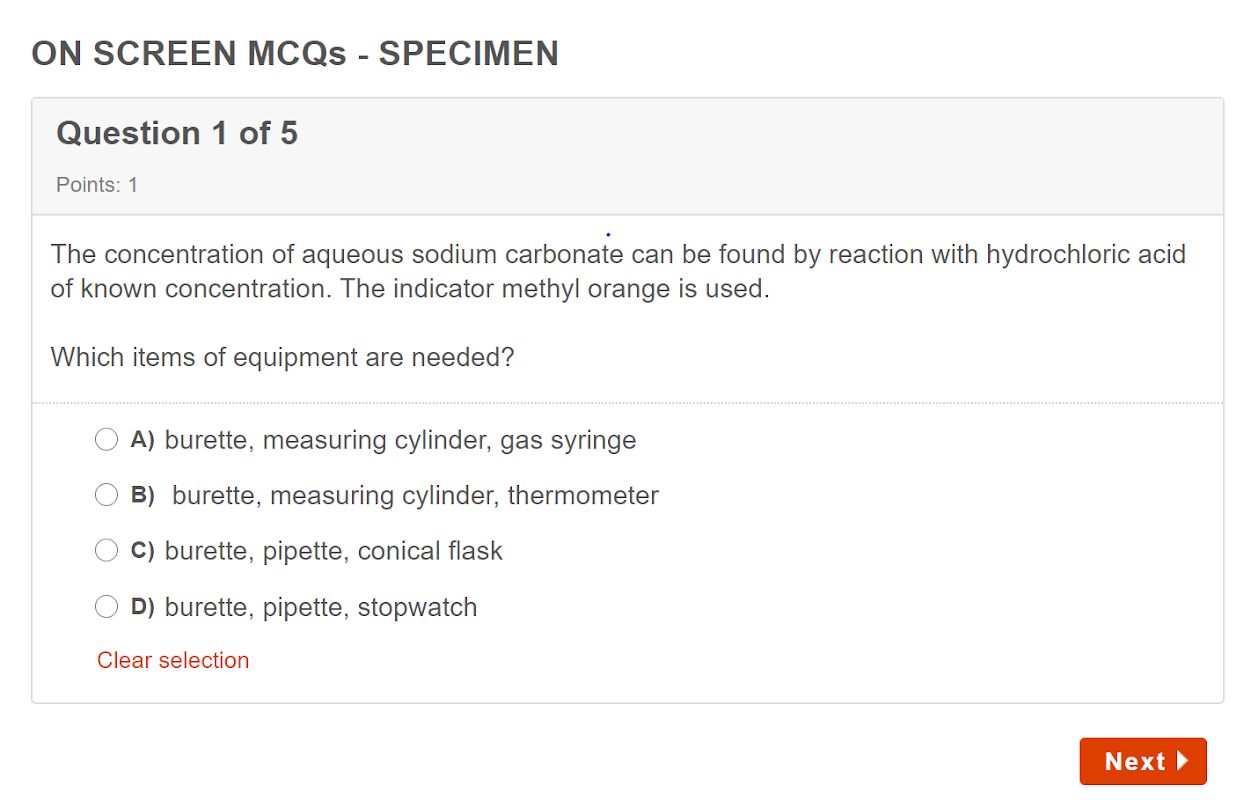Clear selection using the red link

coord(173,660)
